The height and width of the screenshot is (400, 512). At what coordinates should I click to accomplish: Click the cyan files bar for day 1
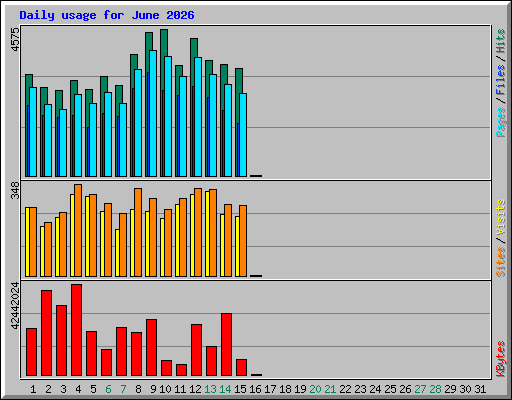coord(33,132)
